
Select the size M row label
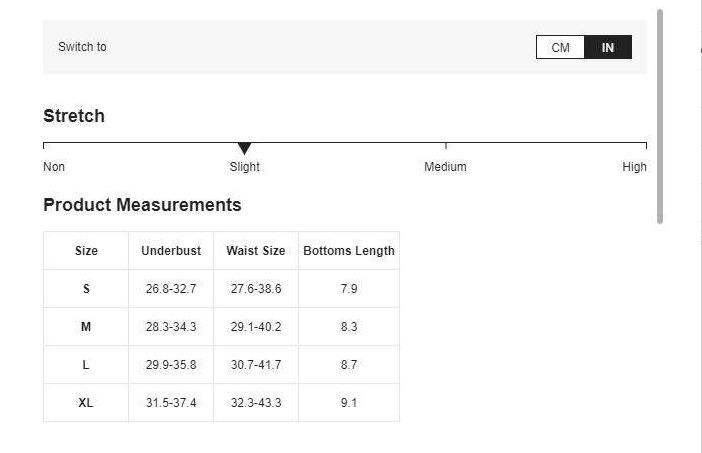[86, 327]
